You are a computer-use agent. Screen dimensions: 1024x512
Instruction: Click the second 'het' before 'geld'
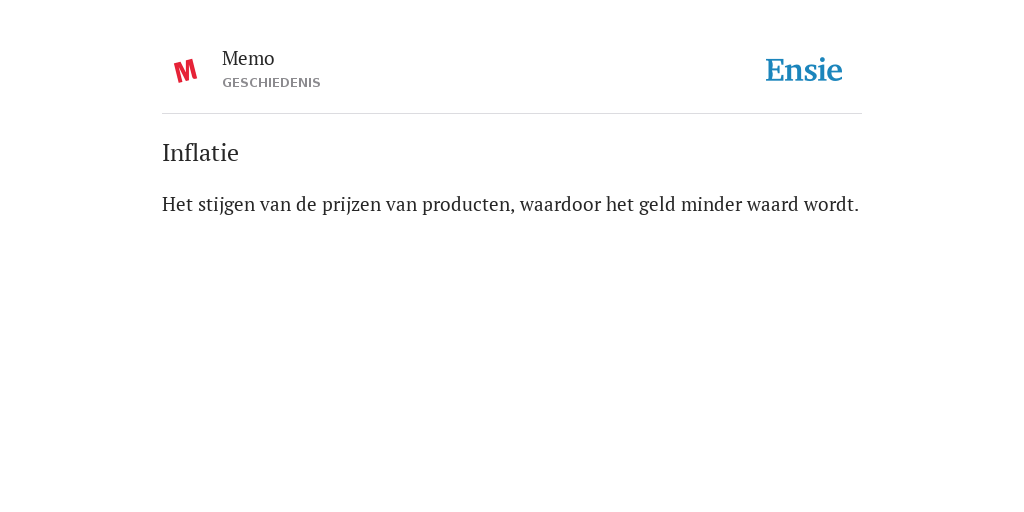tap(620, 204)
